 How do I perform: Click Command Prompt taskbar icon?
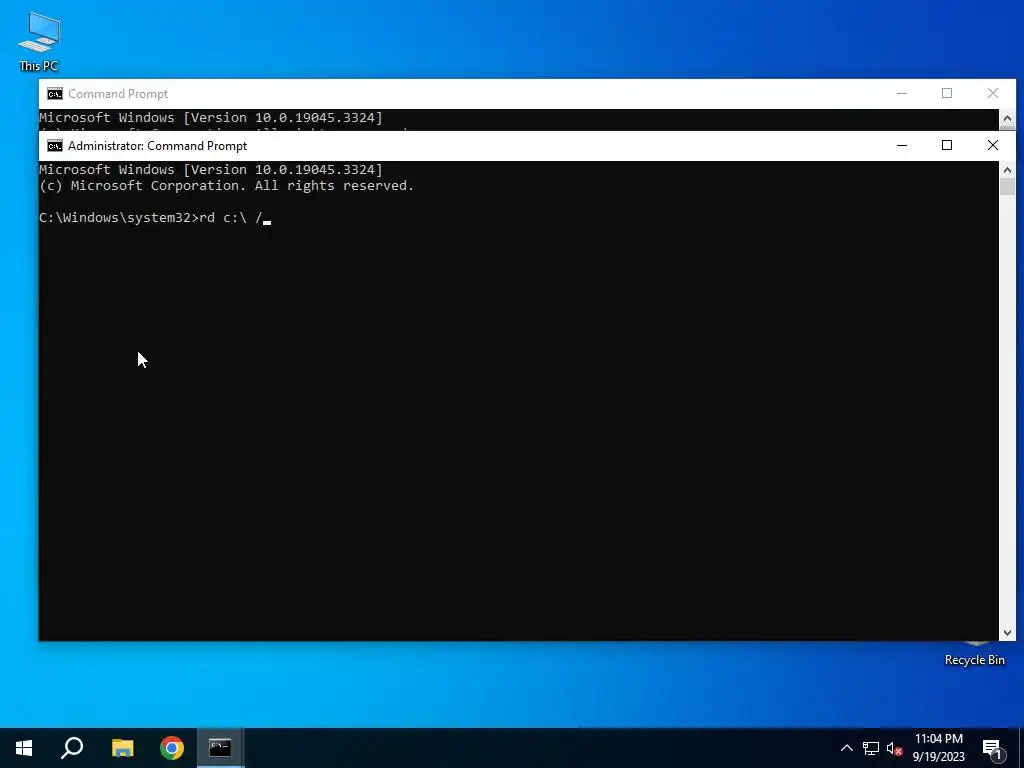[x=220, y=748]
